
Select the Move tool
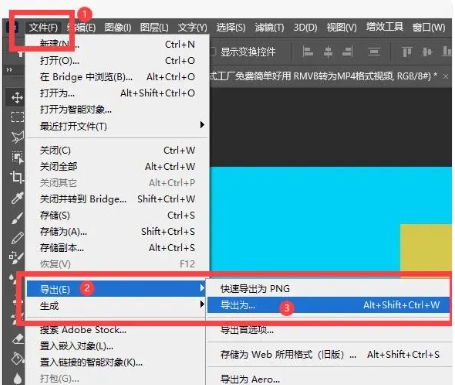[17, 98]
